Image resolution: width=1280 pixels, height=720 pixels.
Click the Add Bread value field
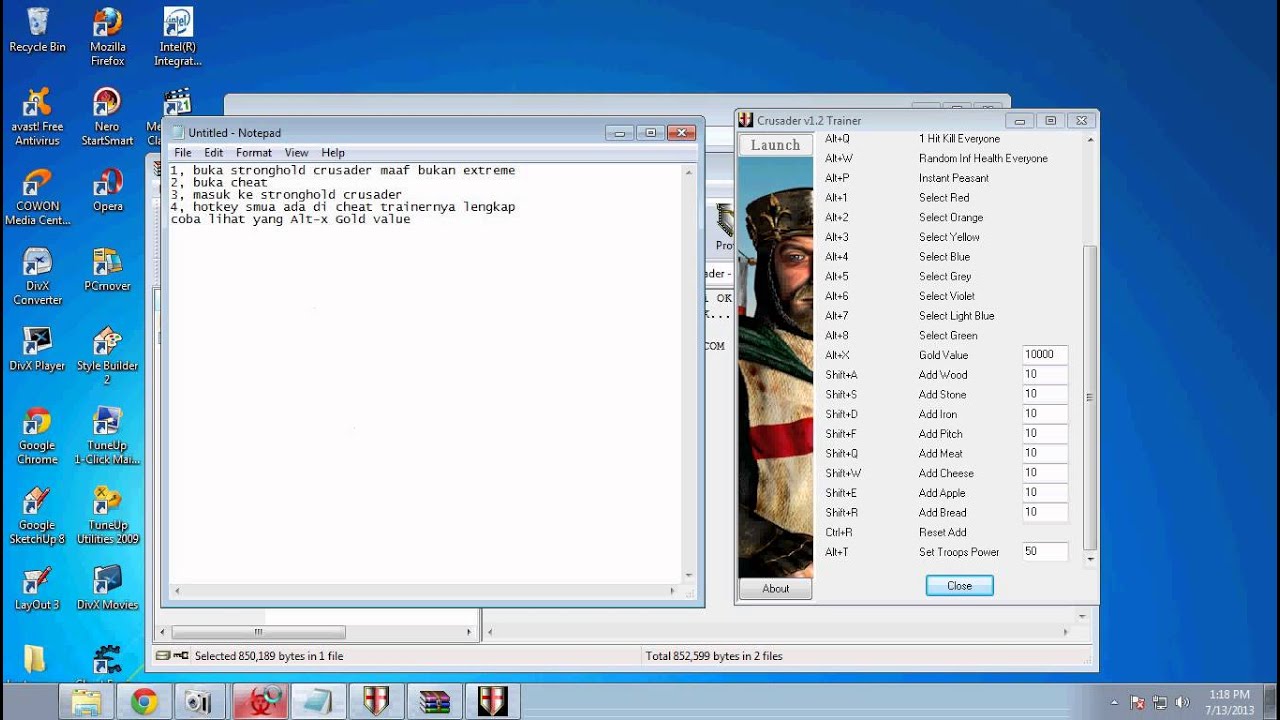pos(1045,512)
